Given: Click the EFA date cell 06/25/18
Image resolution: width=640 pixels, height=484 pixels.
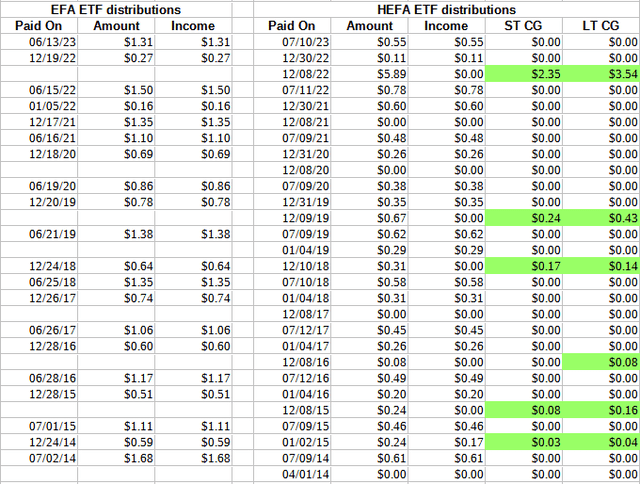Looking at the screenshot, I should click(x=39, y=282).
